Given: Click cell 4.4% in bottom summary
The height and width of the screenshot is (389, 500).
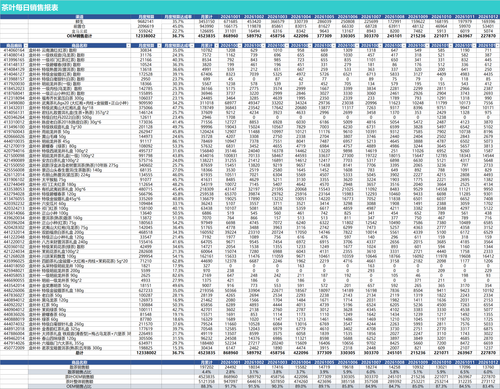Looking at the screenshot, I should pos(207,372).
